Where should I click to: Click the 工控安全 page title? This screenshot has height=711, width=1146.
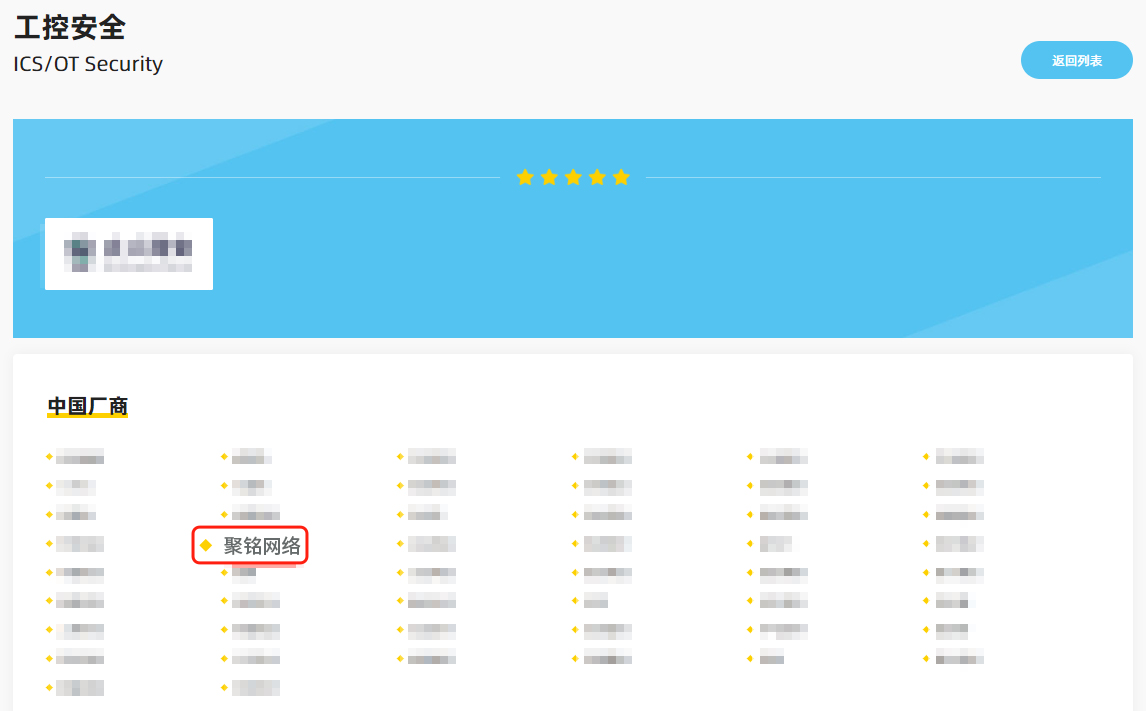click(70, 27)
